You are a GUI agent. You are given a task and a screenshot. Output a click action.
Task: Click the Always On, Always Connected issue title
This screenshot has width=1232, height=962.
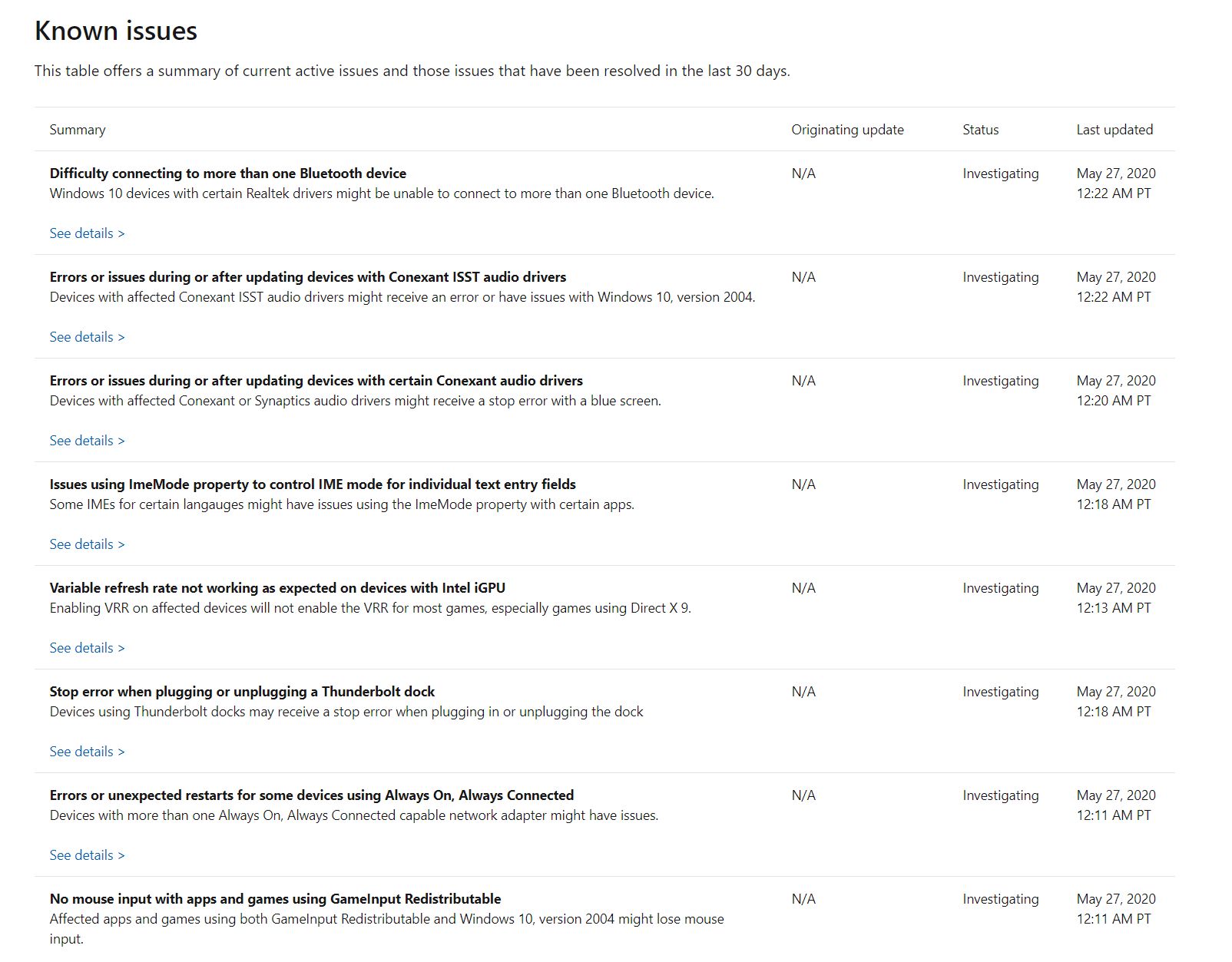point(312,795)
